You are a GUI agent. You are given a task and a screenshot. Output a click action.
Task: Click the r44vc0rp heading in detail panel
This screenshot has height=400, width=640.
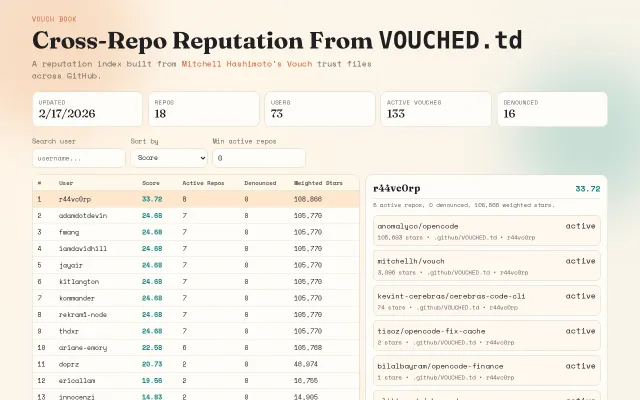(x=397, y=189)
